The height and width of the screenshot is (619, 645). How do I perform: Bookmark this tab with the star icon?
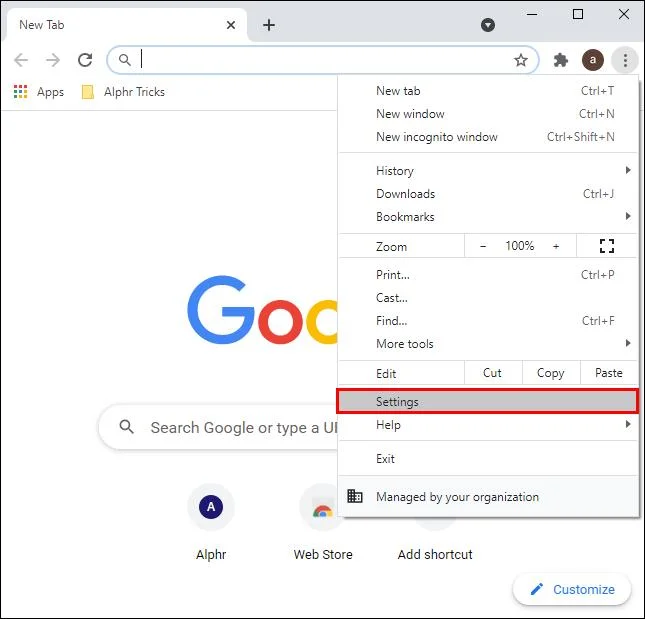point(521,60)
